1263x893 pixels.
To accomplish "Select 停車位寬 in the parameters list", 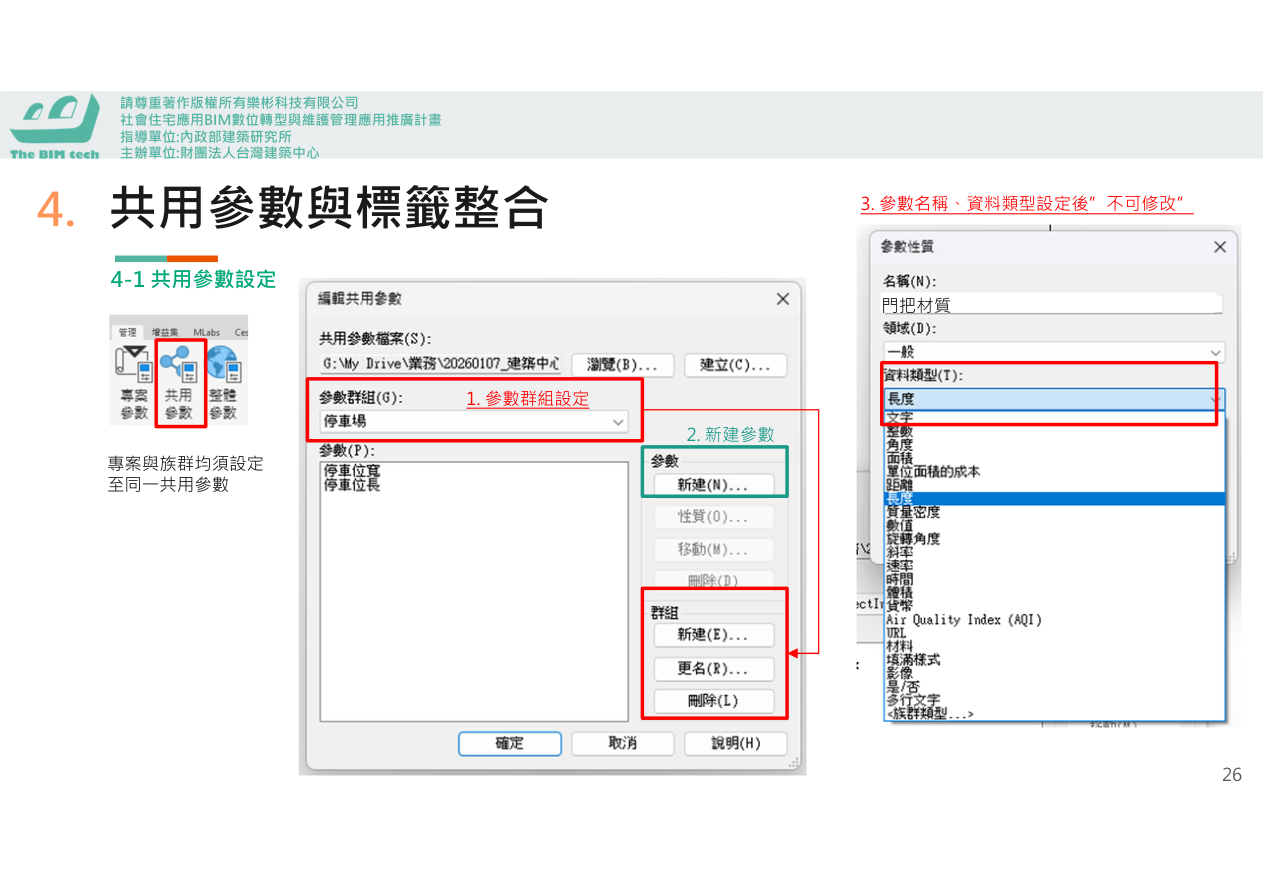I will pos(351,470).
